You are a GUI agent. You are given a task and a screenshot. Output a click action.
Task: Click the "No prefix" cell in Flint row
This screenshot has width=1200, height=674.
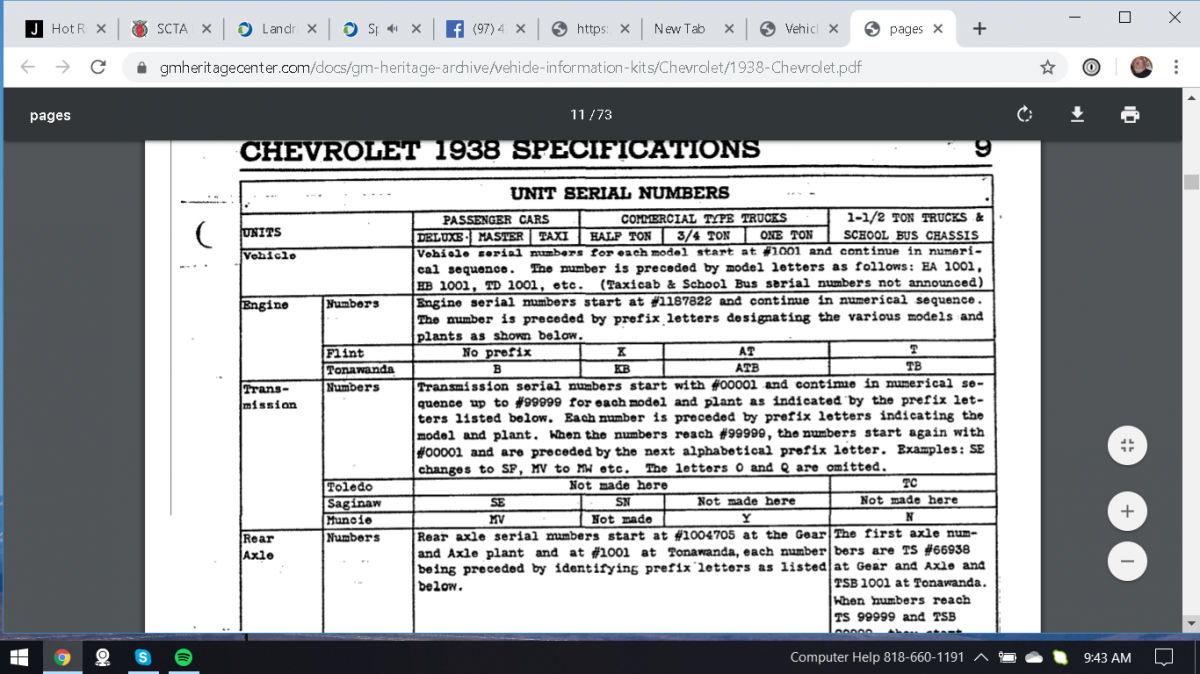click(x=497, y=352)
